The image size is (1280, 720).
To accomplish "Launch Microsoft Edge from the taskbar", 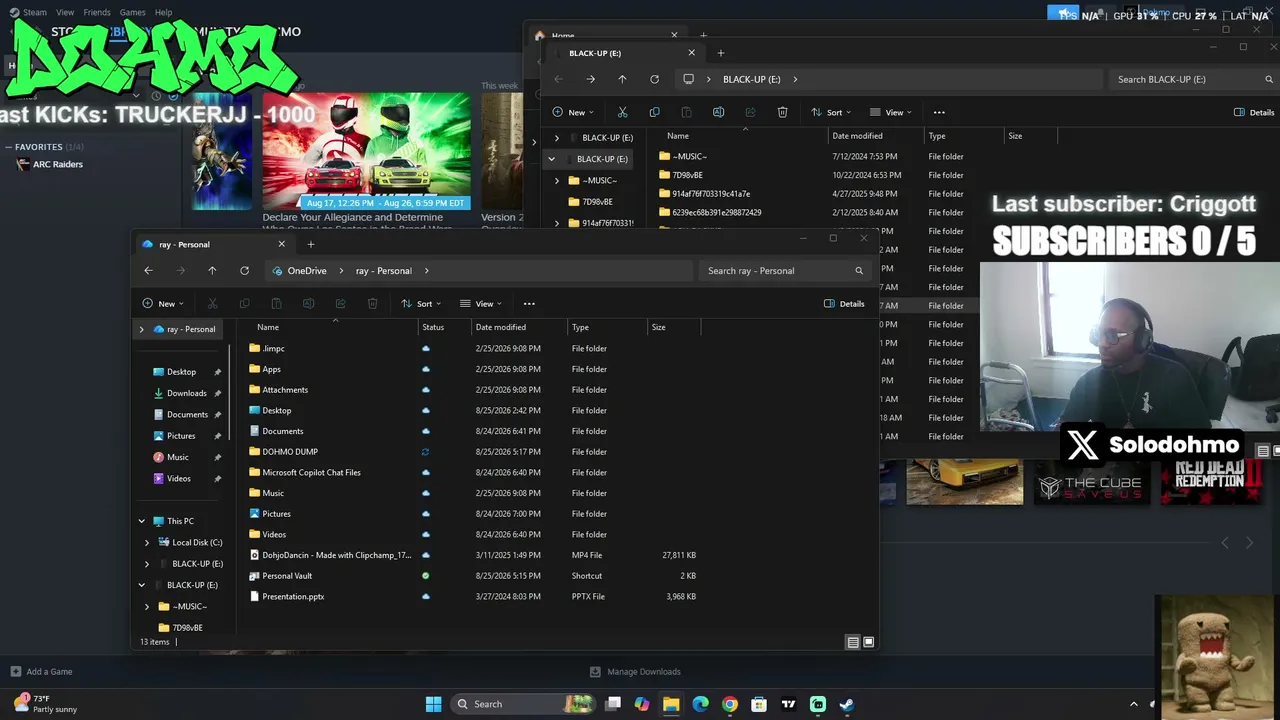I will tap(700, 704).
